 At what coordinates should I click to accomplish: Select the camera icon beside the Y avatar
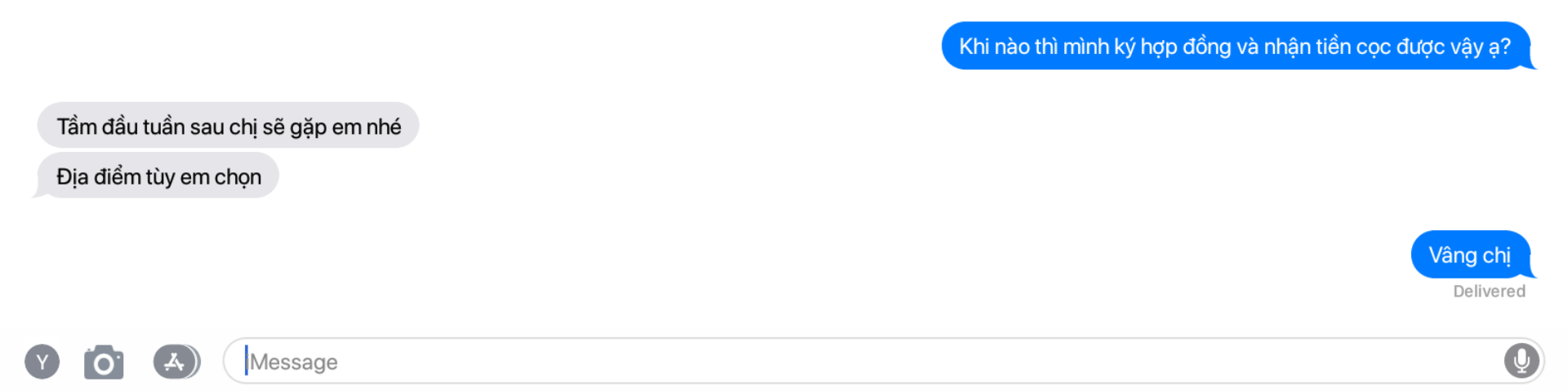pos(104,362)
